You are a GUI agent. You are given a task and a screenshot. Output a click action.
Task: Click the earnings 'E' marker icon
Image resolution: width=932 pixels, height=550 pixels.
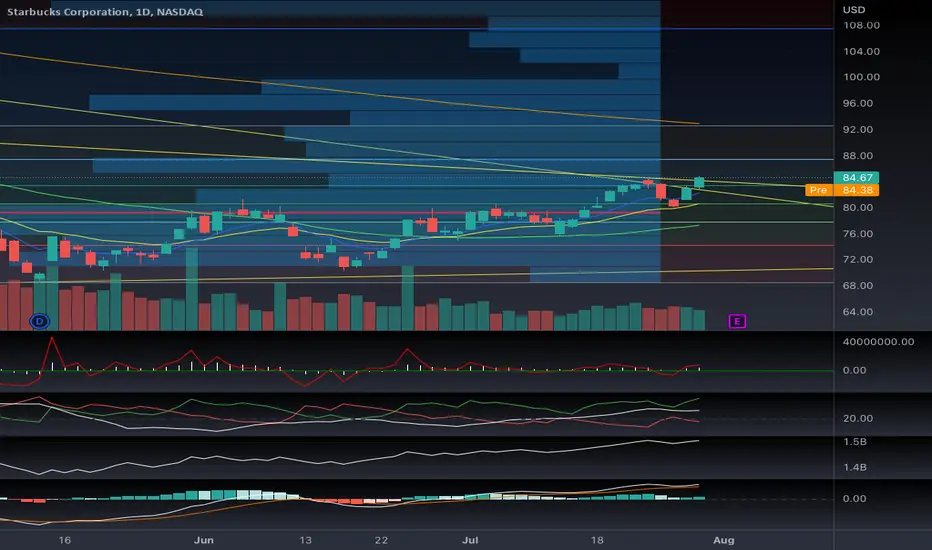coord(737,322)
